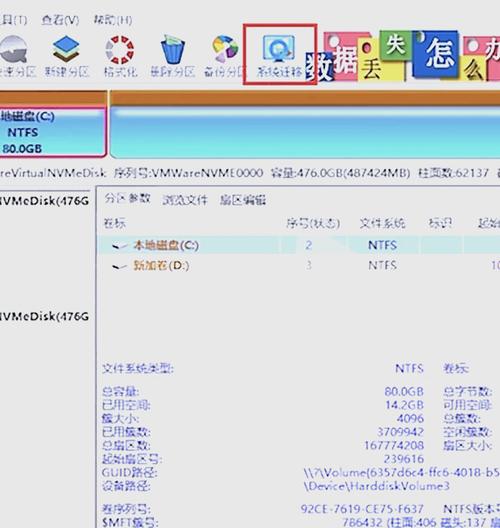Click NTFS cell in the 本地磁盘(C:) row

[x=382, y=245]
